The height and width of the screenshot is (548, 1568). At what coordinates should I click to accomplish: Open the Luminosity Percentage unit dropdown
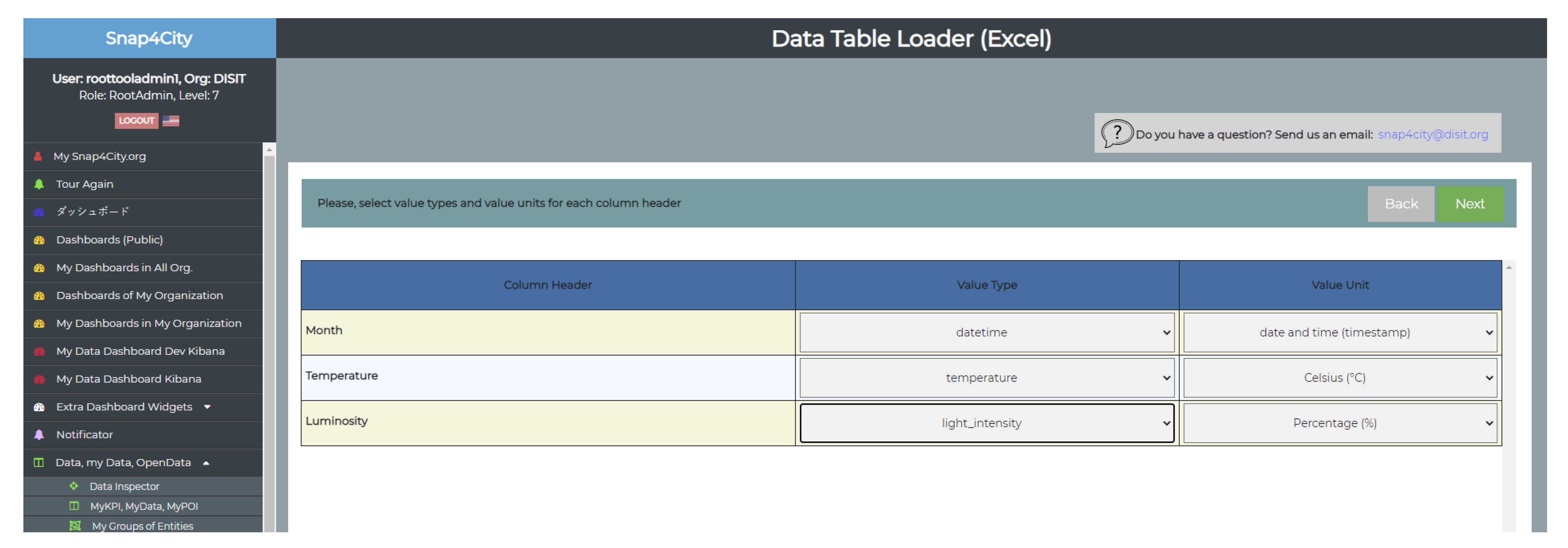(x=1339, y=423)
